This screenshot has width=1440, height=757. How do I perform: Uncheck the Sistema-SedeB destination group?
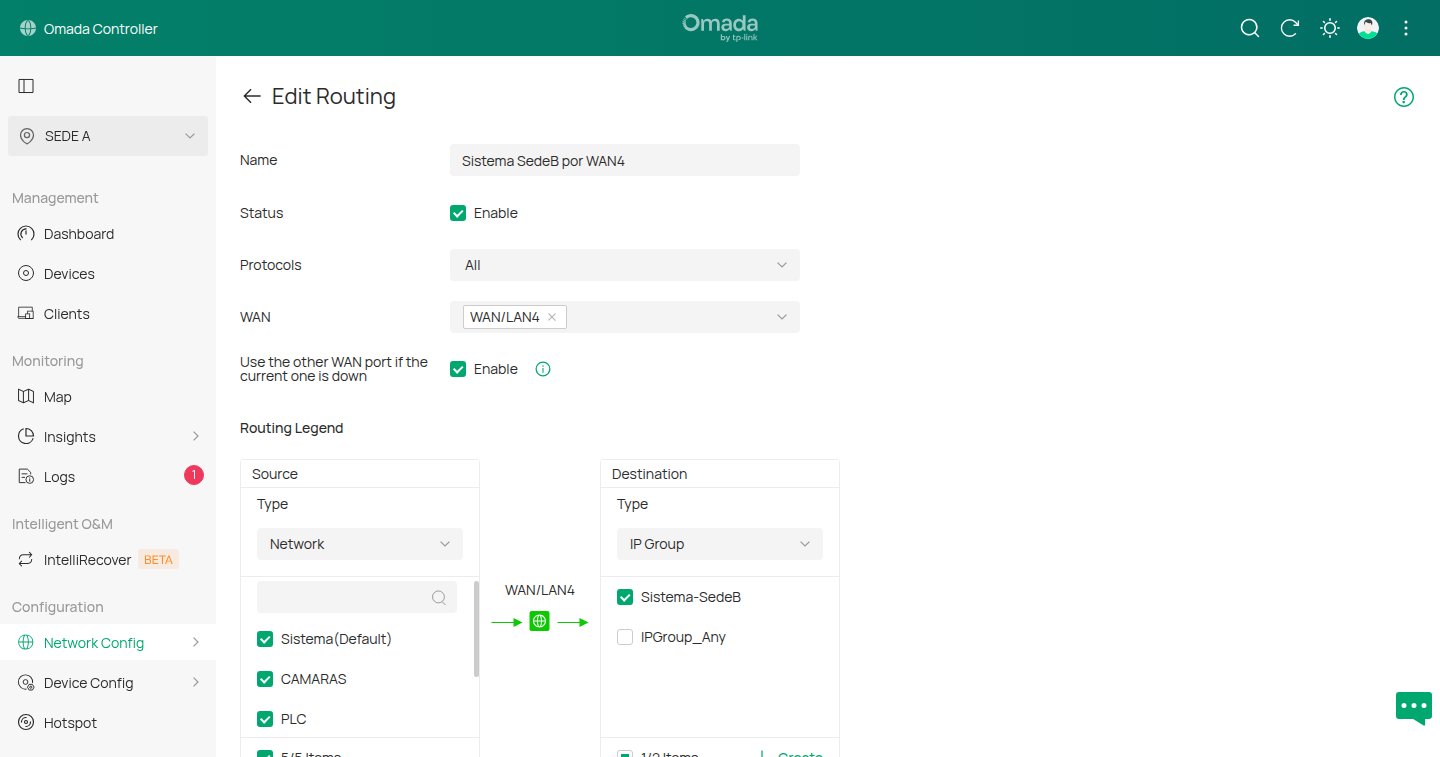625,597
